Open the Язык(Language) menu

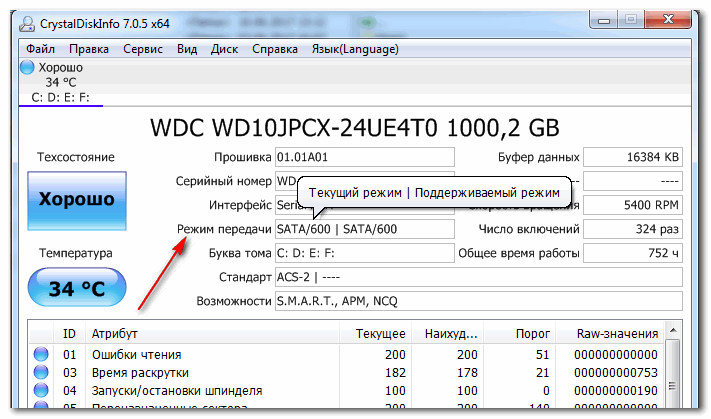point(355,49)
